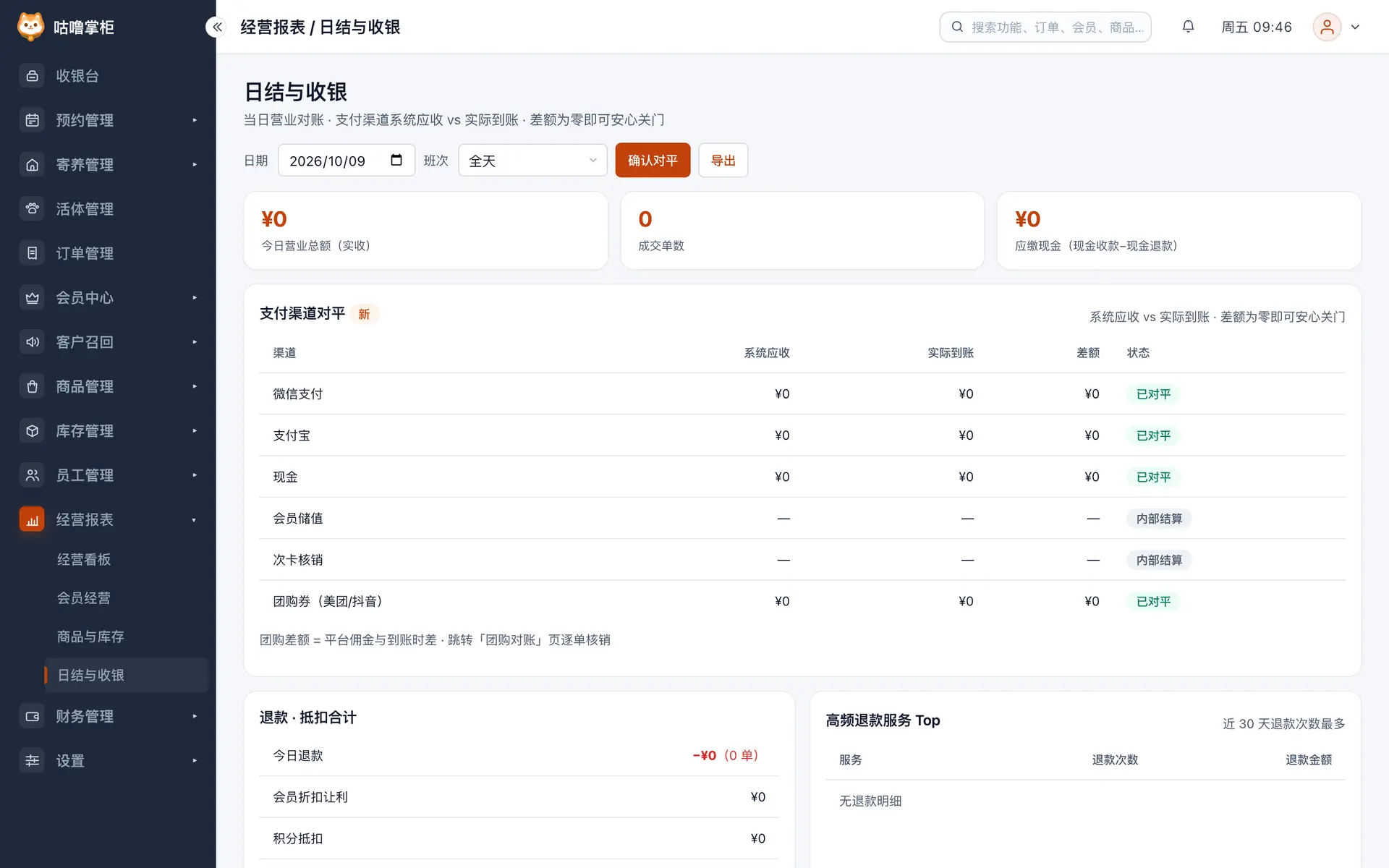The width and height of the screenshot is (1389, 868).
Task: Expand the 预约管理 submenu arrow
Action: [x=195, y=120]
